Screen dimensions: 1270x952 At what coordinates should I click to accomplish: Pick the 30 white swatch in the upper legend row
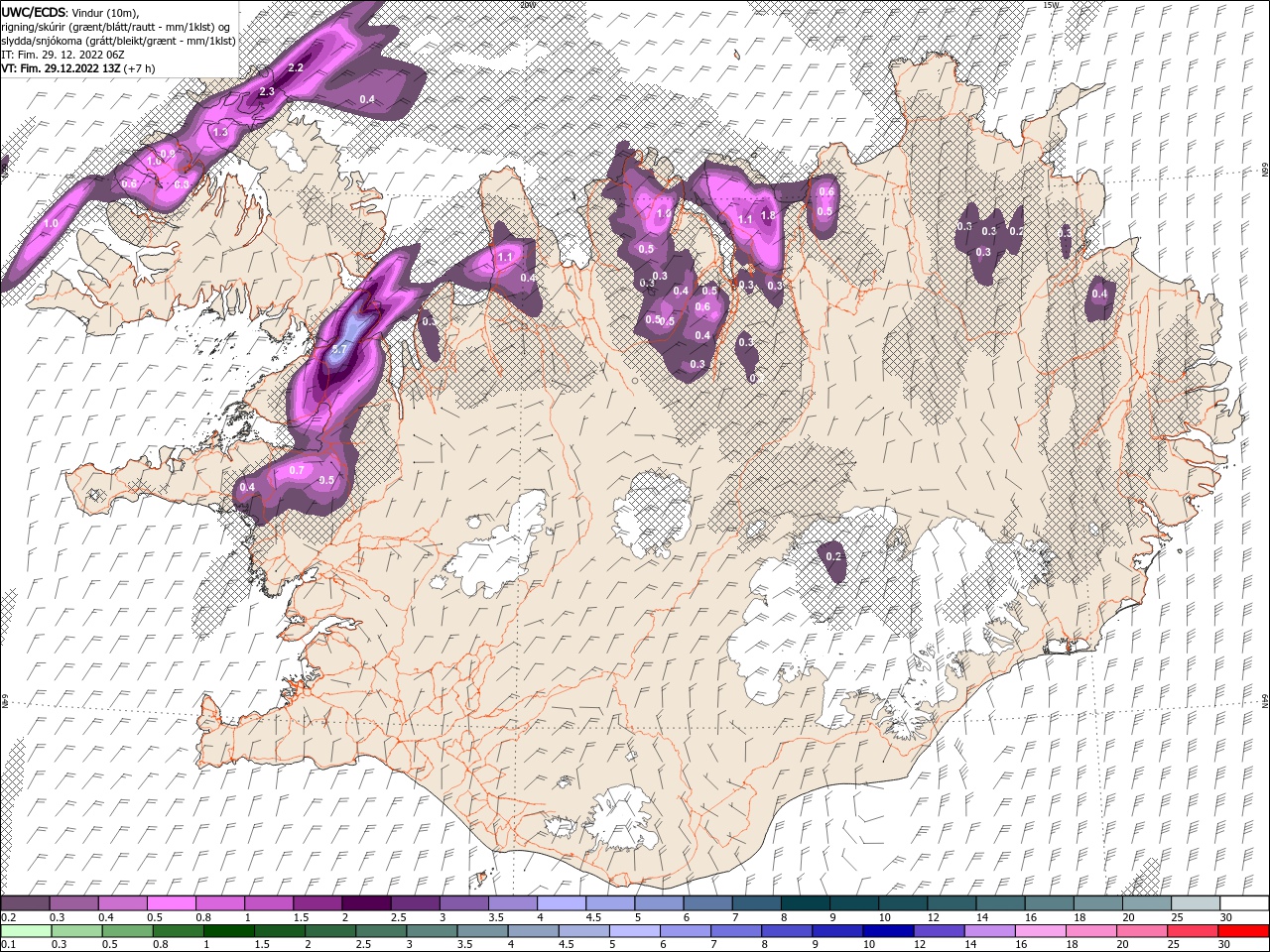coord(1244,903)
